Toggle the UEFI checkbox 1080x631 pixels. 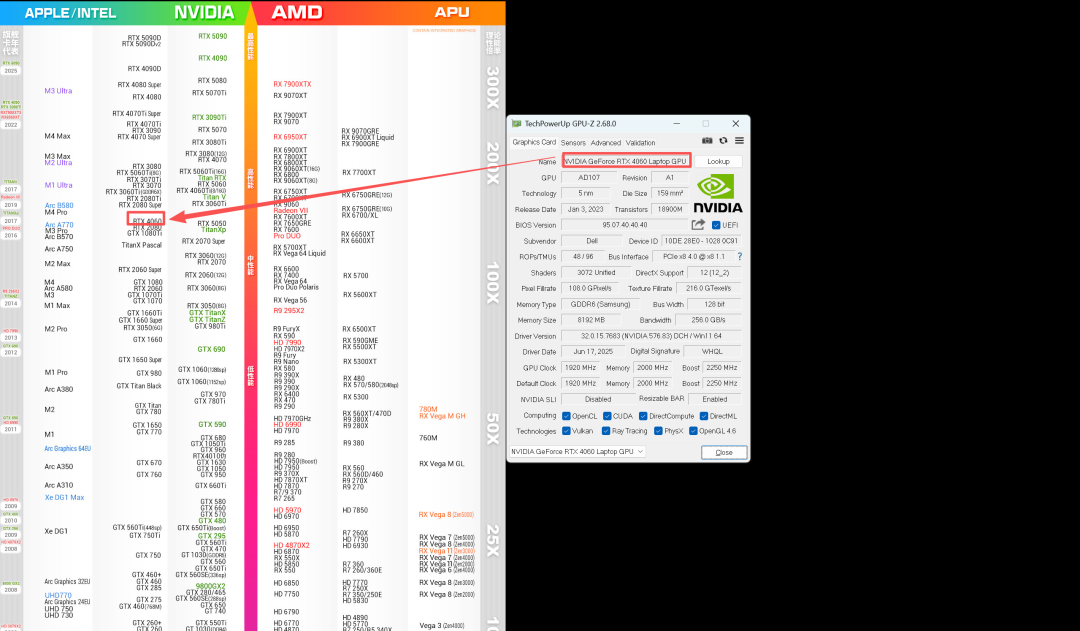716,225
